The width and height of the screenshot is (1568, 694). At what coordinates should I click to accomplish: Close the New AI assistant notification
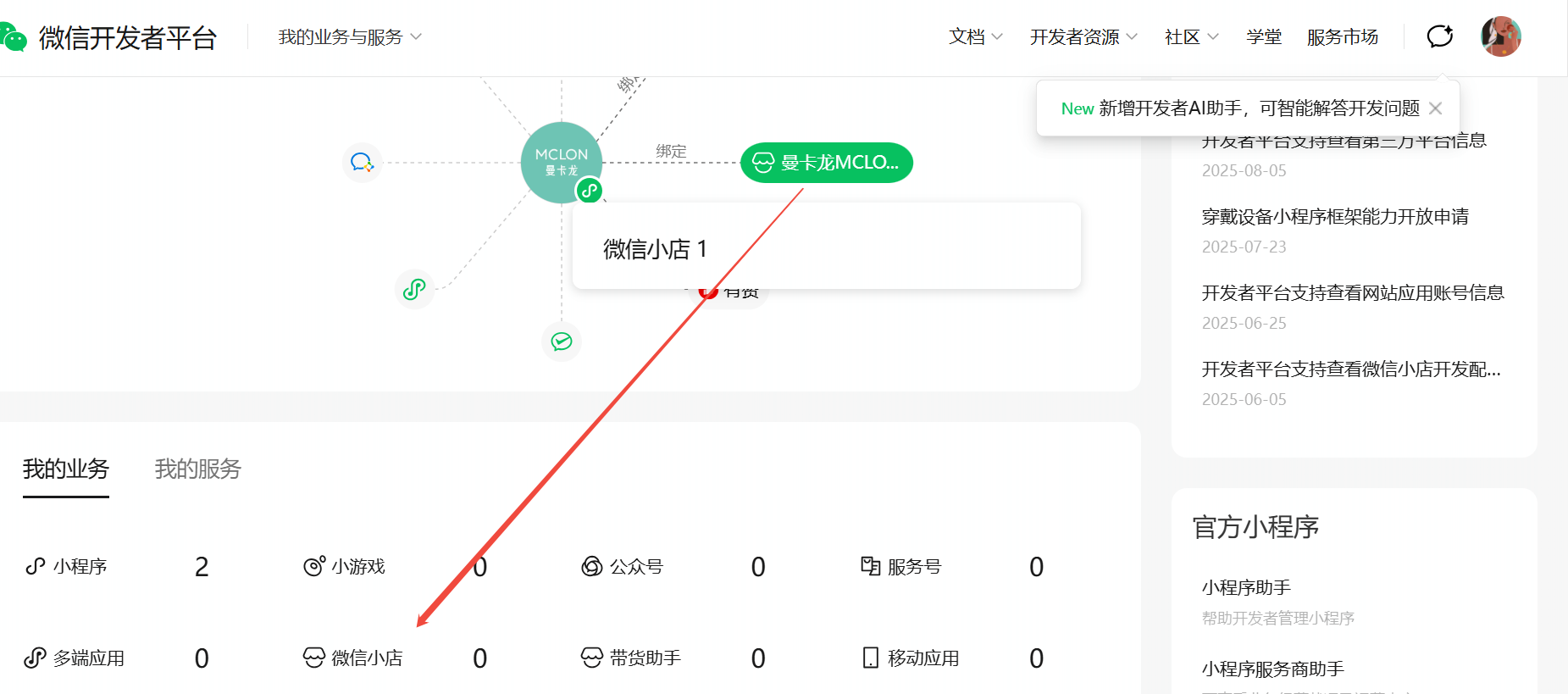(x=1435, y=108)
